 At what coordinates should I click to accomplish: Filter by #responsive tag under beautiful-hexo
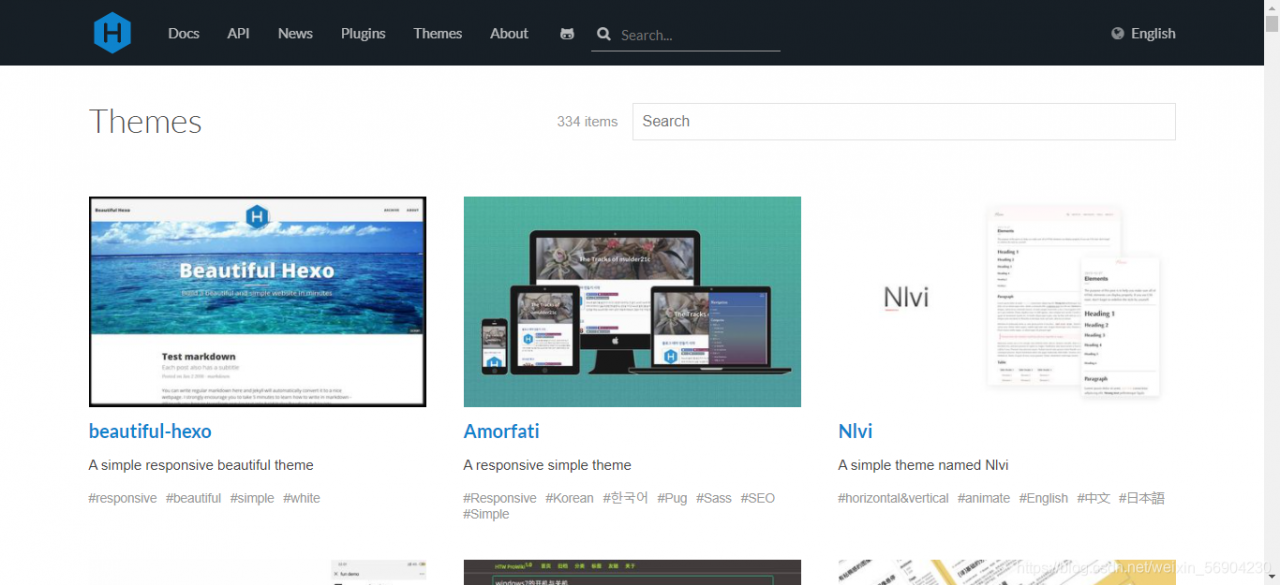coord(123,498)
